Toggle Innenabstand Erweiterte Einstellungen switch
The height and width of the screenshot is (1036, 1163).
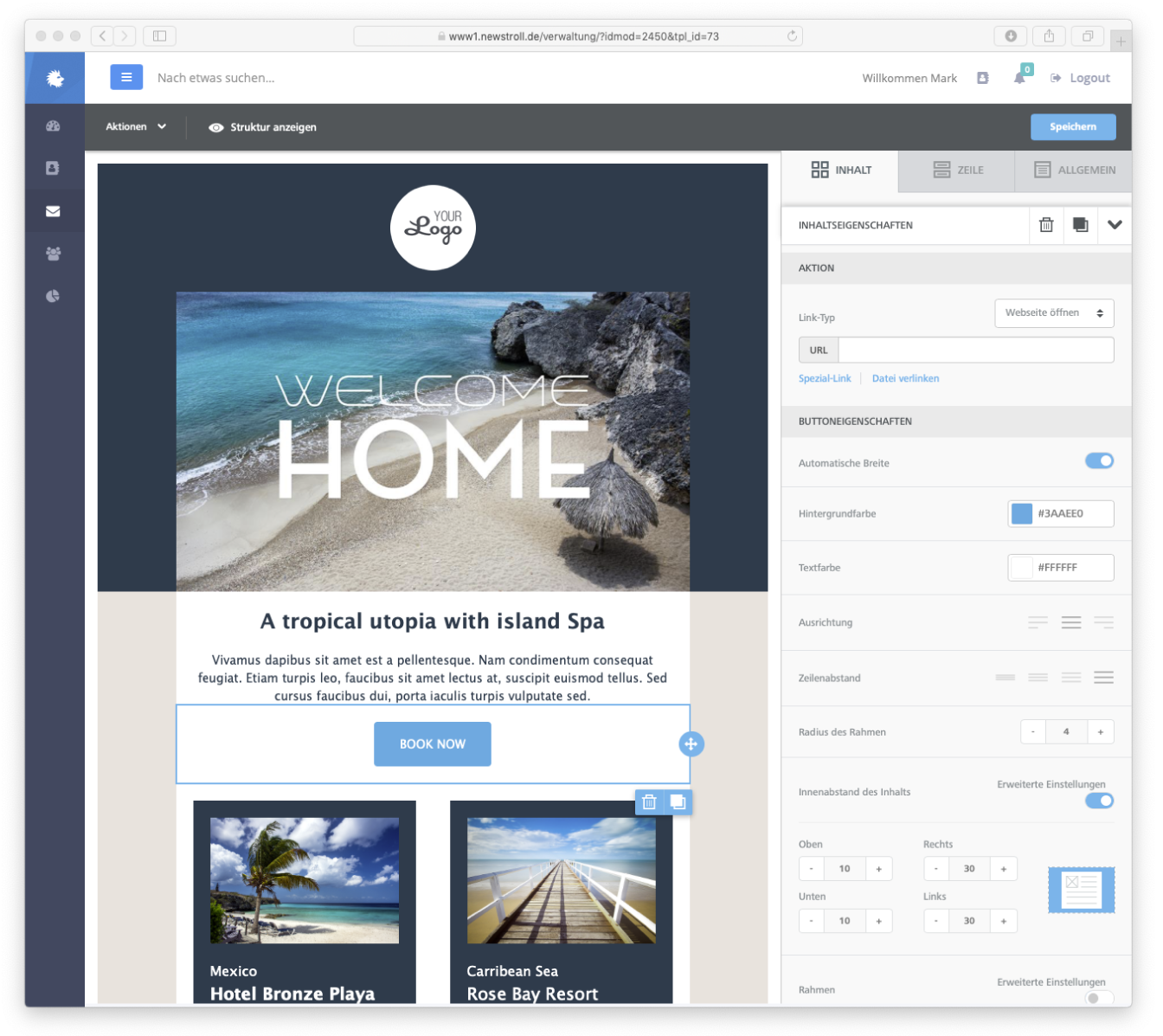coord(1099,801)
